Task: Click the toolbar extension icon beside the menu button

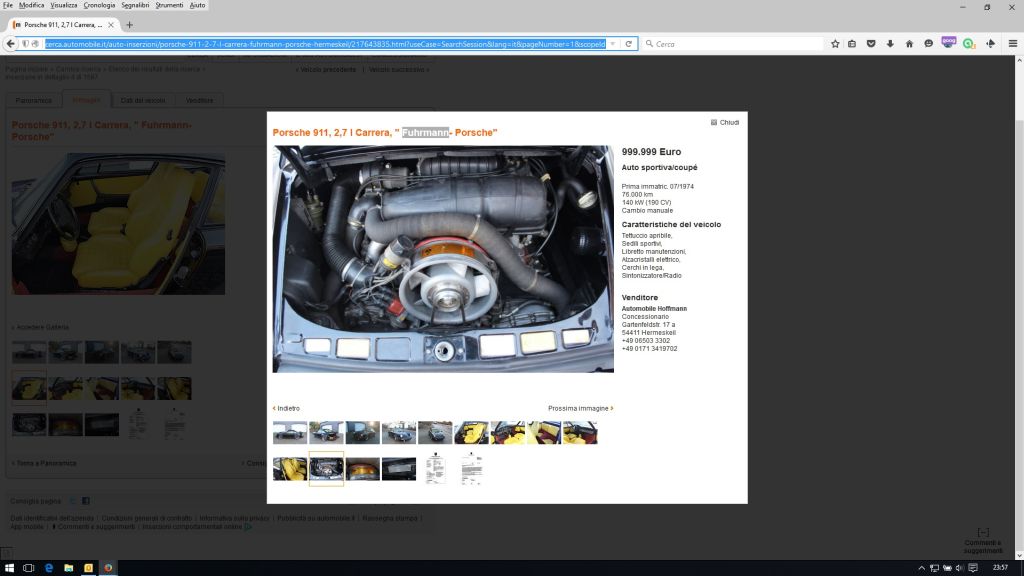Action: (x=991, y=44)
